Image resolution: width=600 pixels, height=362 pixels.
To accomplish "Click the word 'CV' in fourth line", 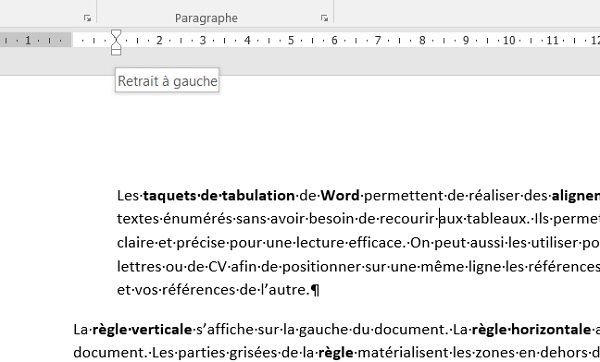I will click(x=218, y=266).
